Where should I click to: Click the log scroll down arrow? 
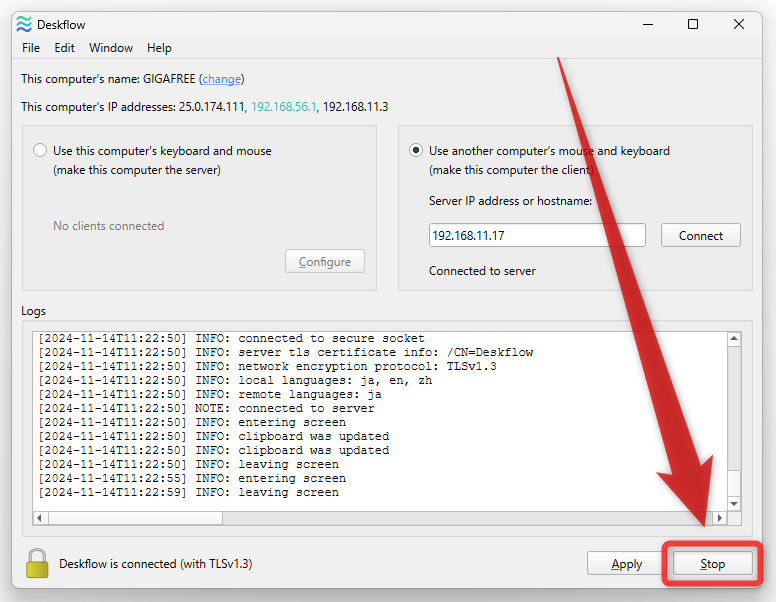[x=734, y=503]
